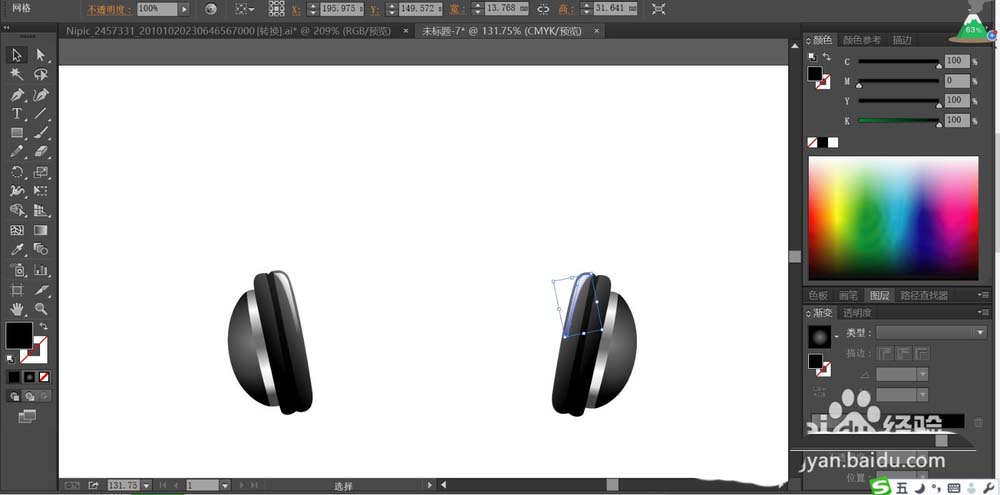The height and width of the screenshot is (495, 1000).
Task: Open the 颜色参考 panel tab
Action: [x=862, y=40]
